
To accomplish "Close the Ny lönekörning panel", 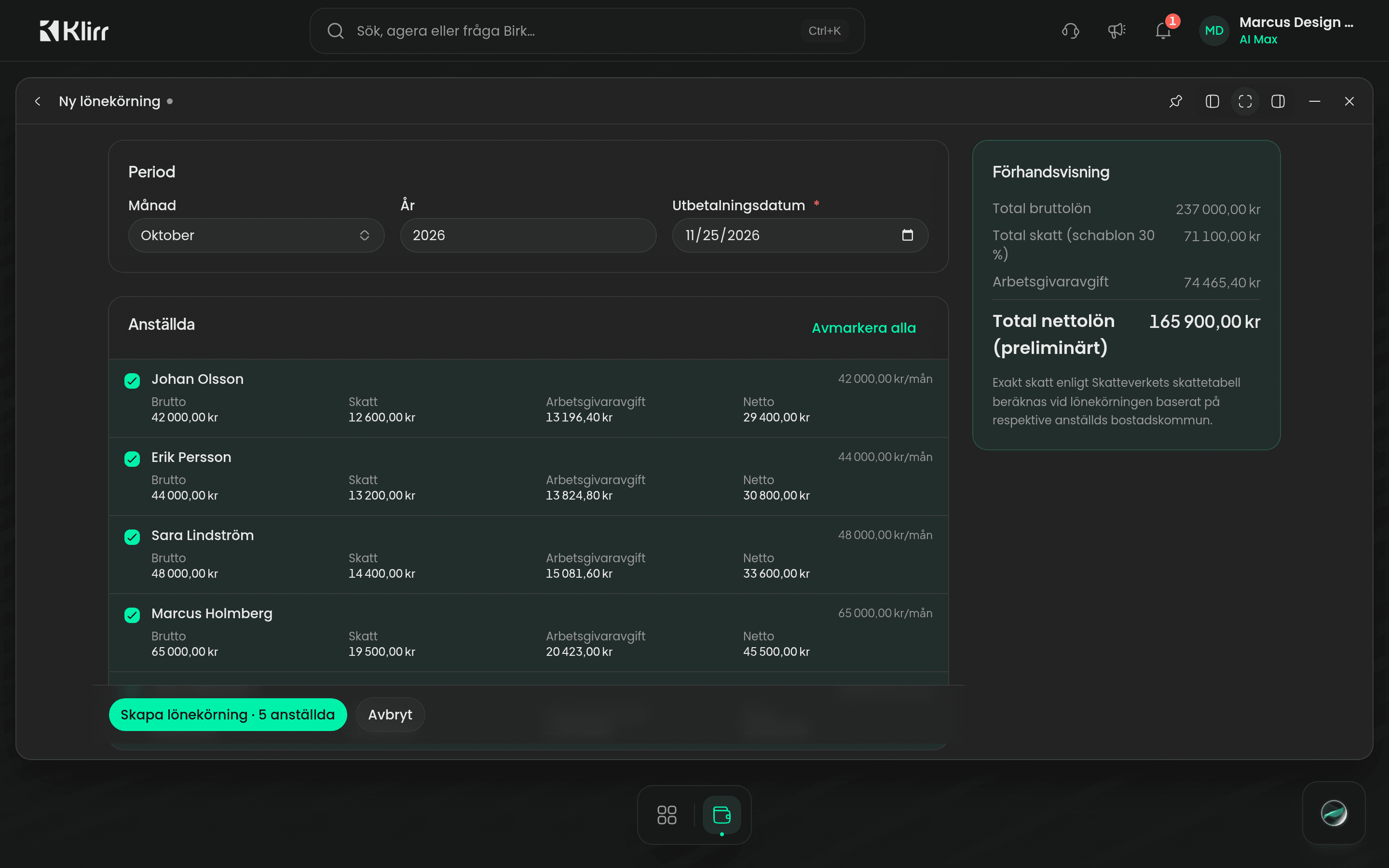I will 1349,102.
